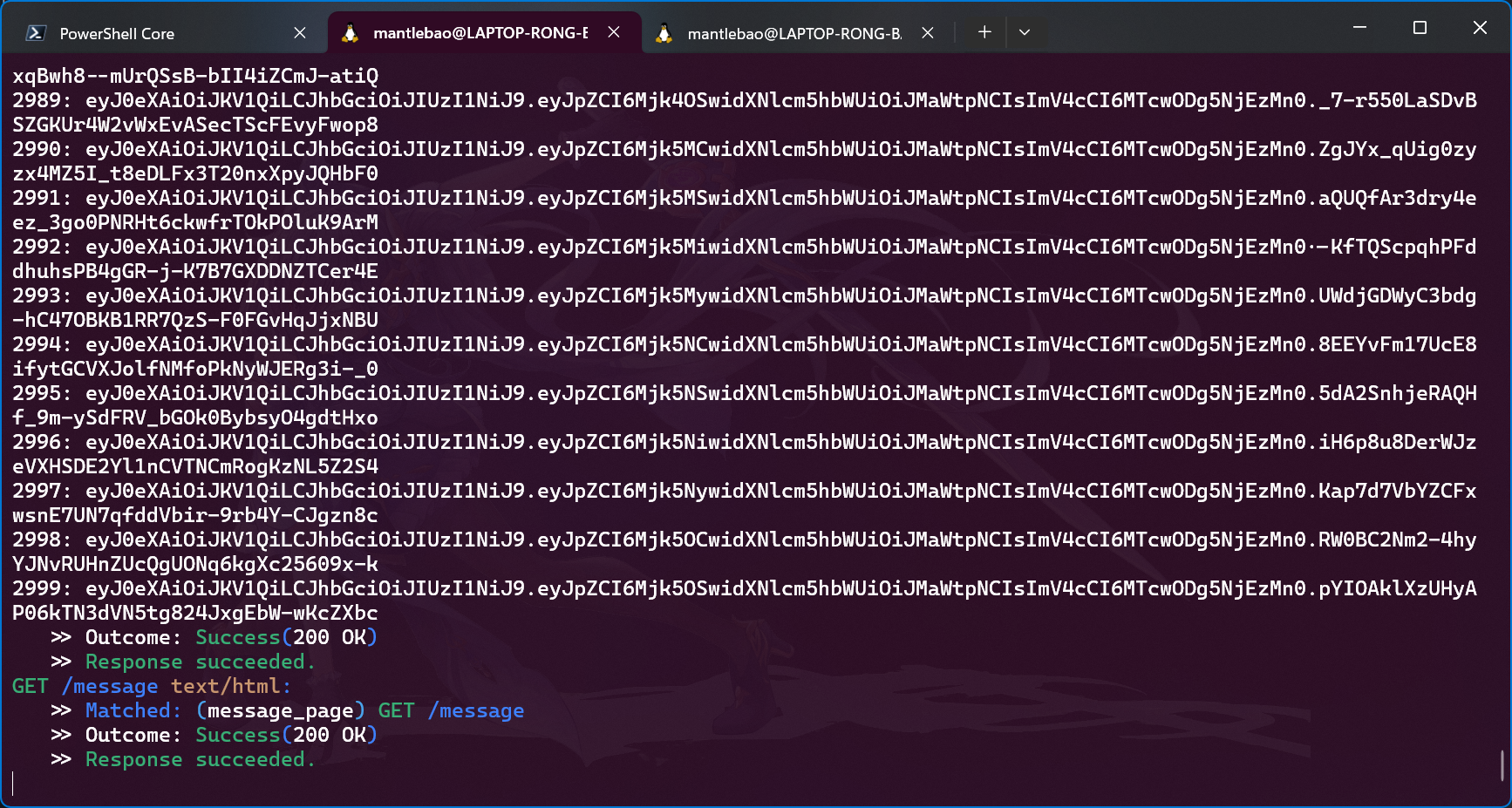Click the text cursor at the prompt
The image size is (1512, 808).
14,784
